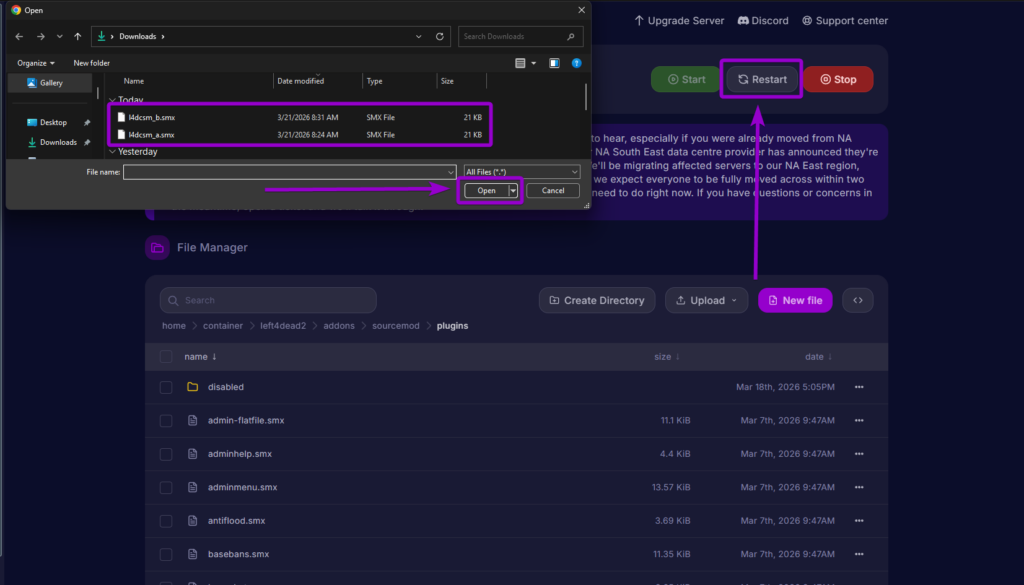Toggle the select-all checkbox in the name header
The width and height of the screenshot is (1024, 585).
pos(166,356)
